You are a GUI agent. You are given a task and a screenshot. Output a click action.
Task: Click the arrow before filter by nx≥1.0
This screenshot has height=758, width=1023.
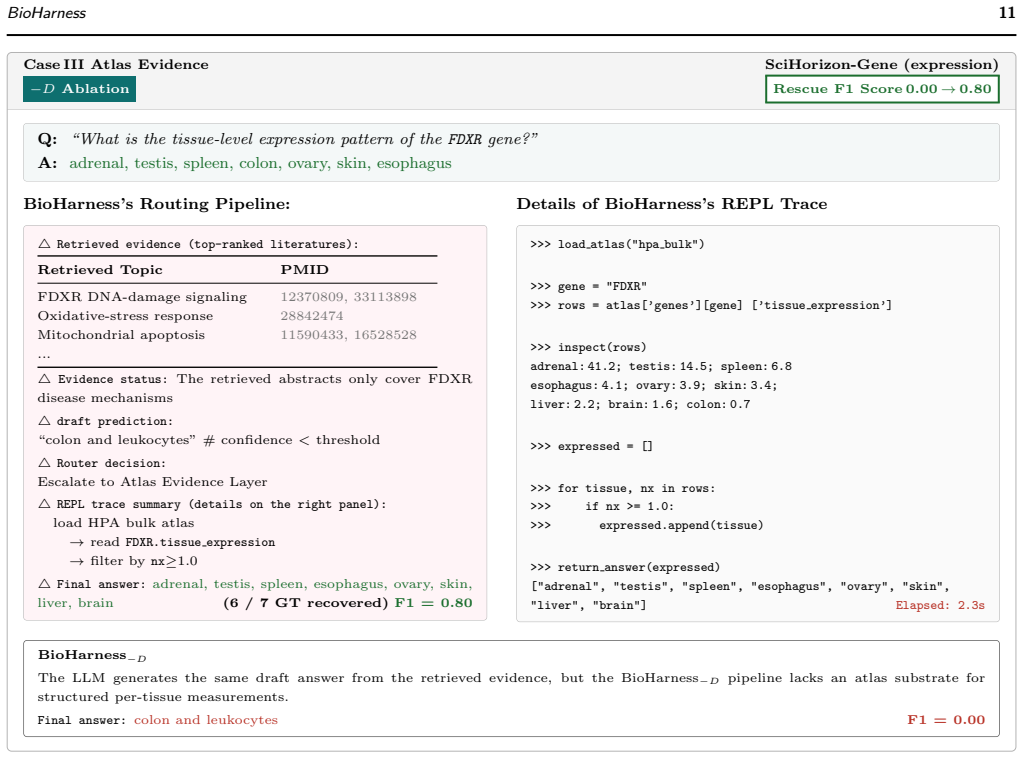tap(77, 561)
